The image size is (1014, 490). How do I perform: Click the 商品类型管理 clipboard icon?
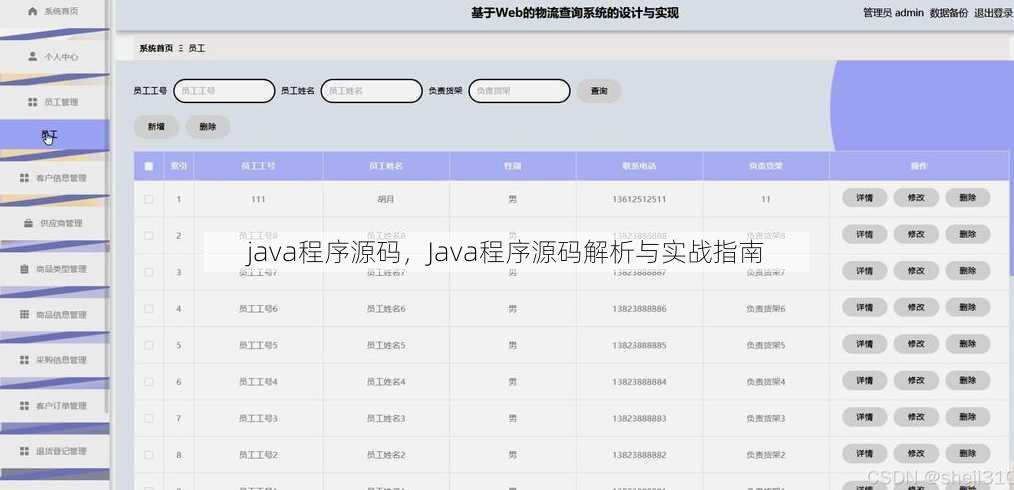pyautogui.click(x=25, y=269)
